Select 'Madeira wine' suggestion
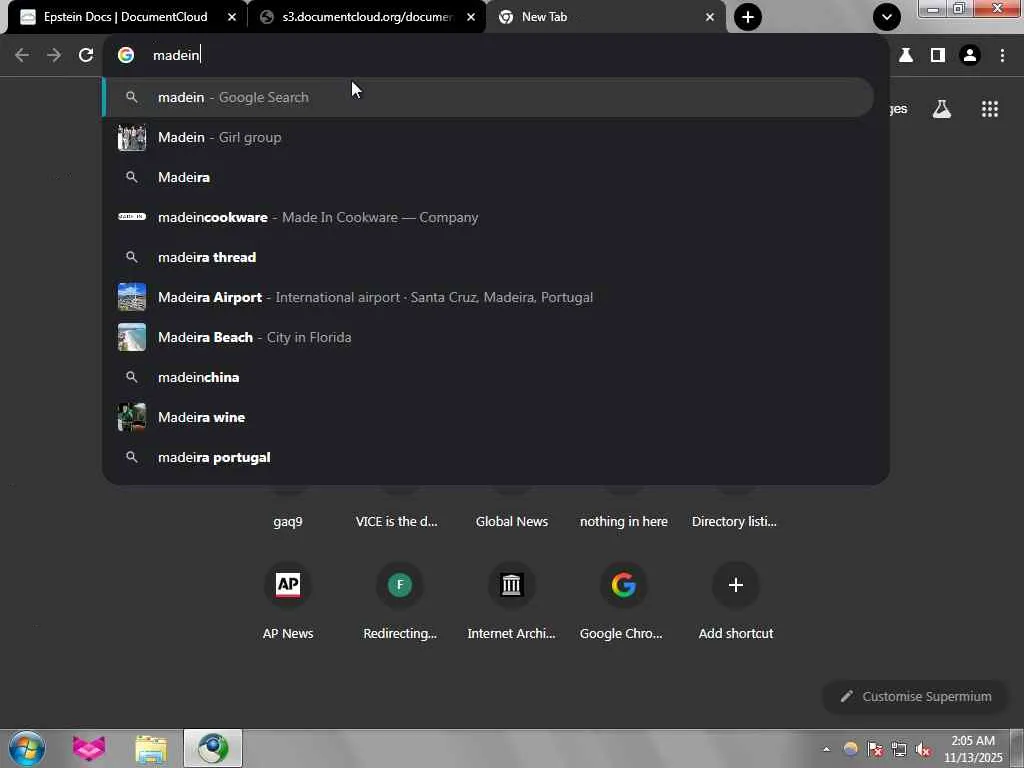The width and height of the screenshot is (1024, 768). coord(488,417)
